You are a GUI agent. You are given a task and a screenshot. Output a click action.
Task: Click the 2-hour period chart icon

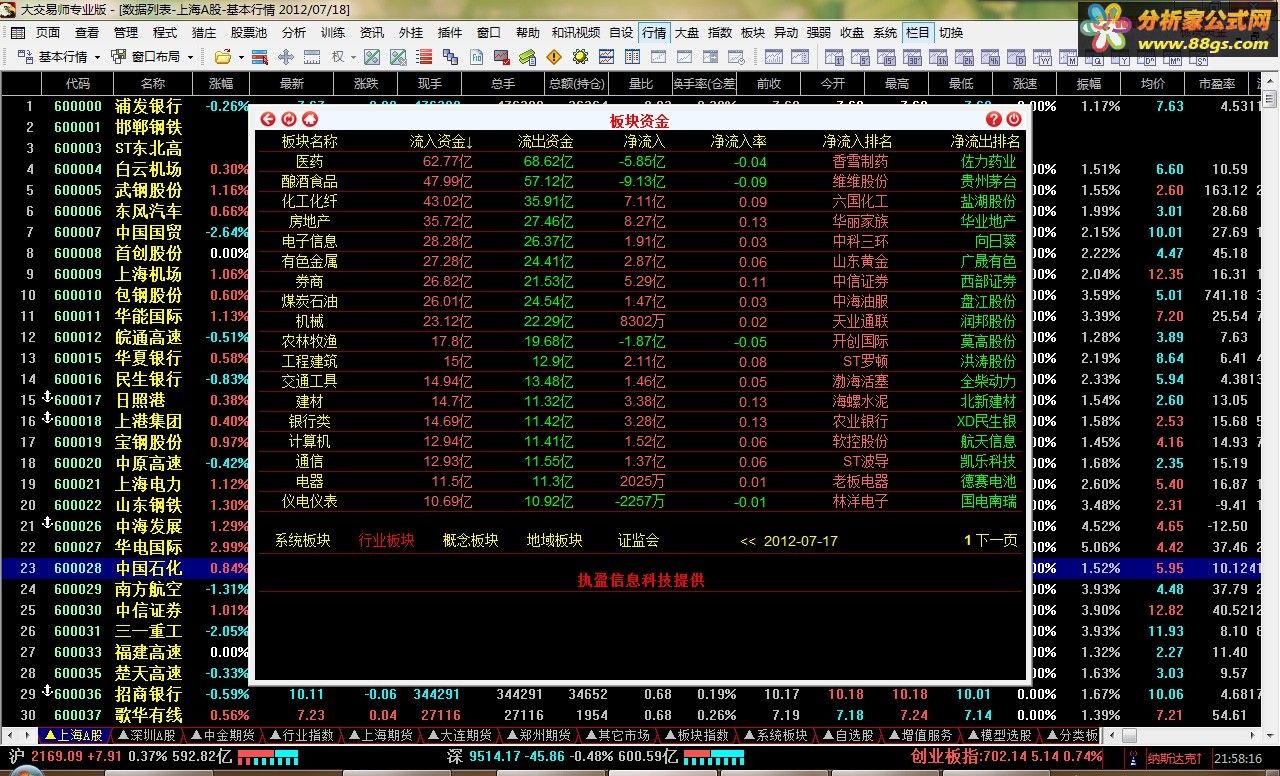[x=965, y=57]
